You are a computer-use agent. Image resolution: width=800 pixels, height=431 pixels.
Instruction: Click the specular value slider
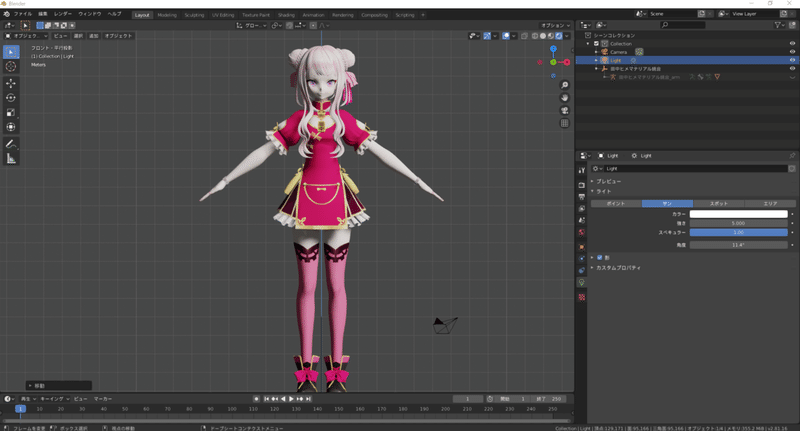[x=738, y=233]
